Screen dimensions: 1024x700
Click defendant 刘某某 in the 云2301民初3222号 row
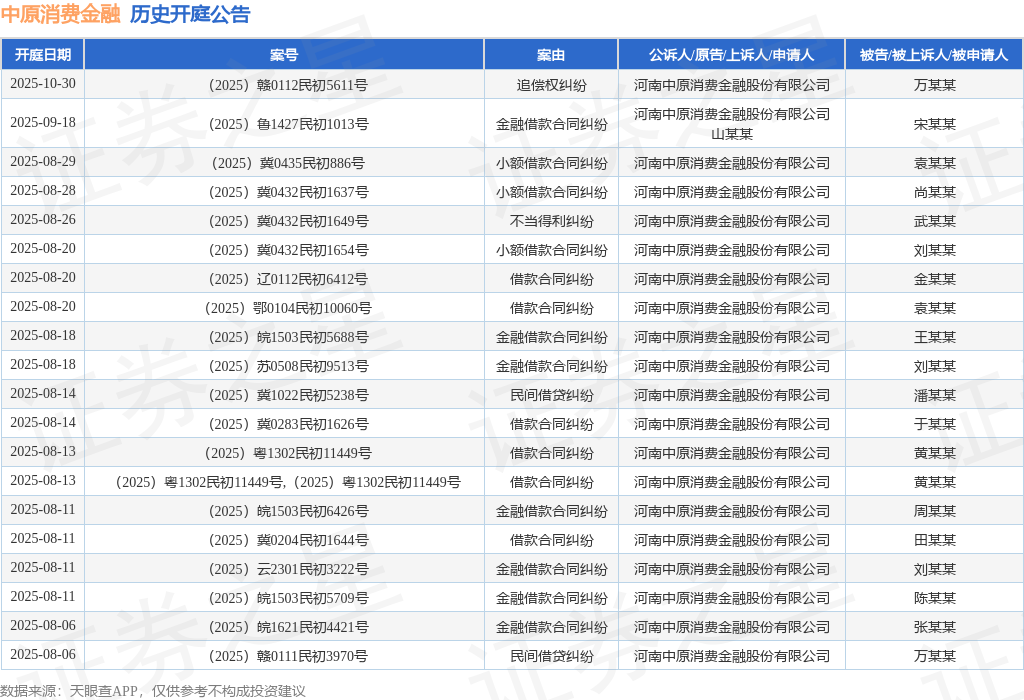(x=935, y=569)
